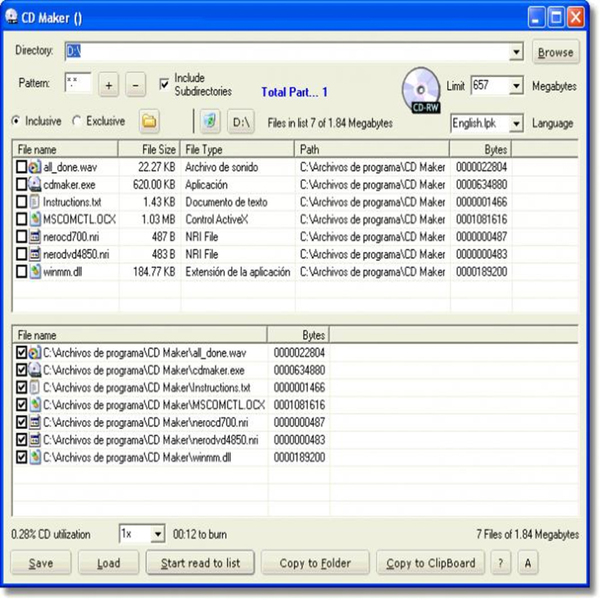Toggle the Include Subdirectories checkbox
The height and width of the screenshot is (600, 600).
[x=164, y=84]
